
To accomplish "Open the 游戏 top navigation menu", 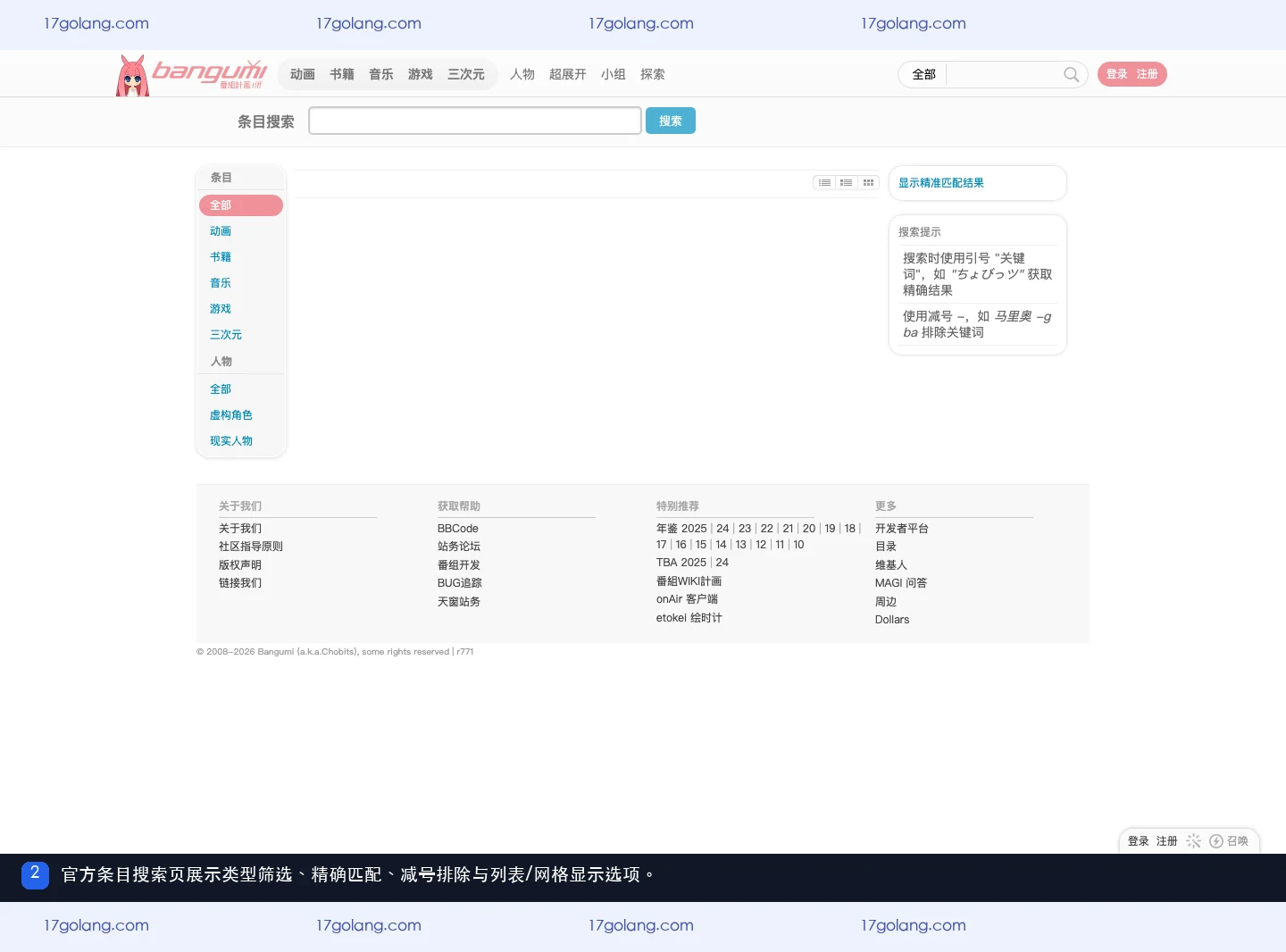I will click(x=421, y=74).
